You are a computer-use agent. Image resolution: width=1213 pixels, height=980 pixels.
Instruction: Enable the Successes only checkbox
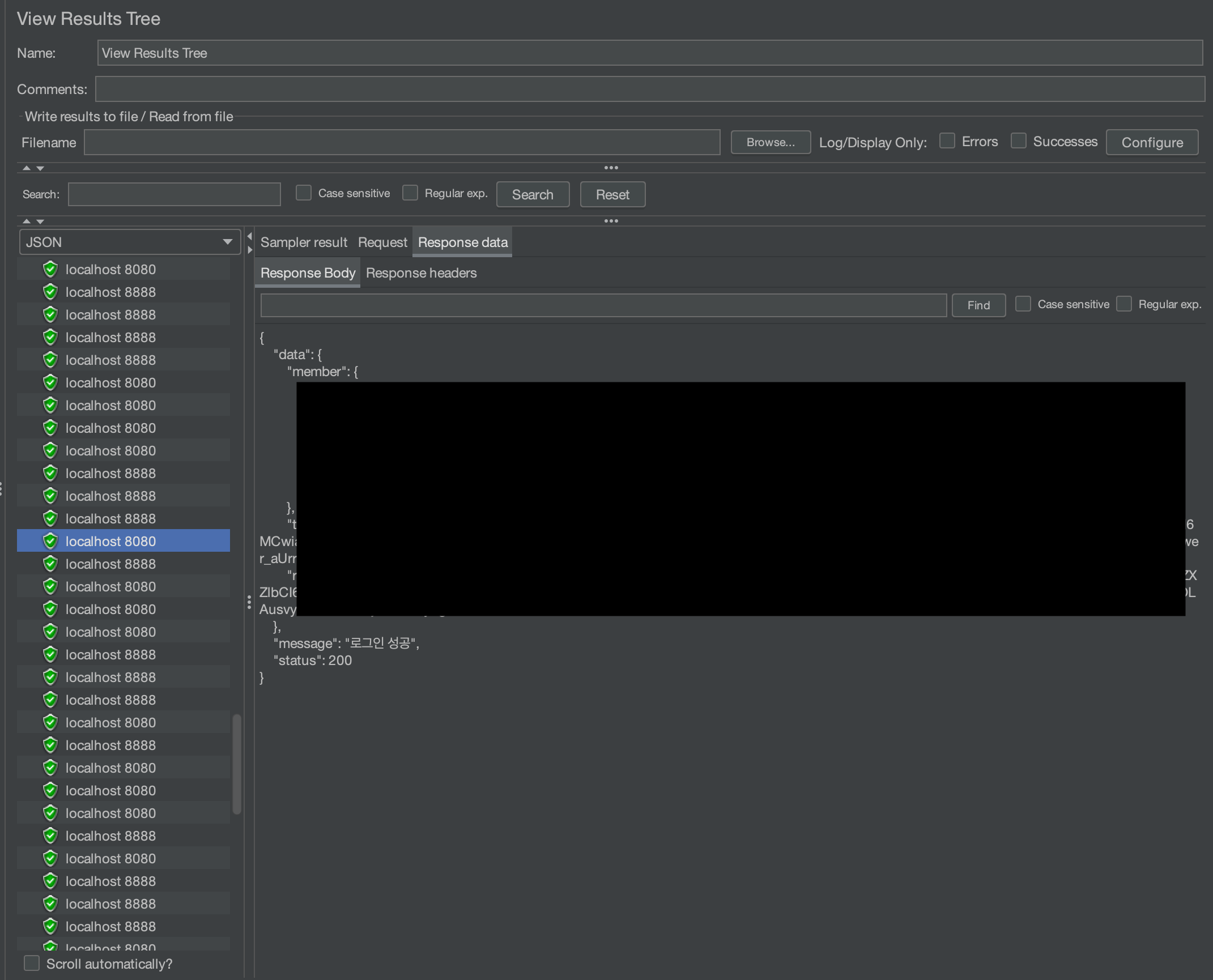[1018, 141]
